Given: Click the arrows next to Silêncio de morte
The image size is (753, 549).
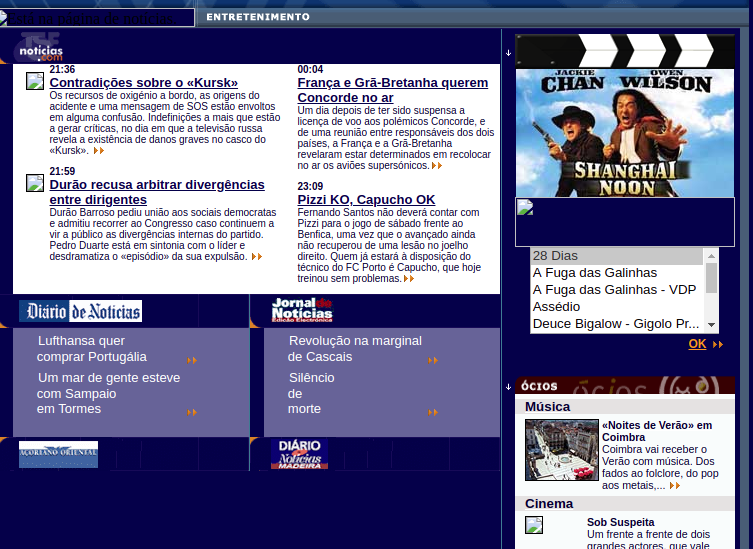Looking at the screenshot, I should [433, 412].
